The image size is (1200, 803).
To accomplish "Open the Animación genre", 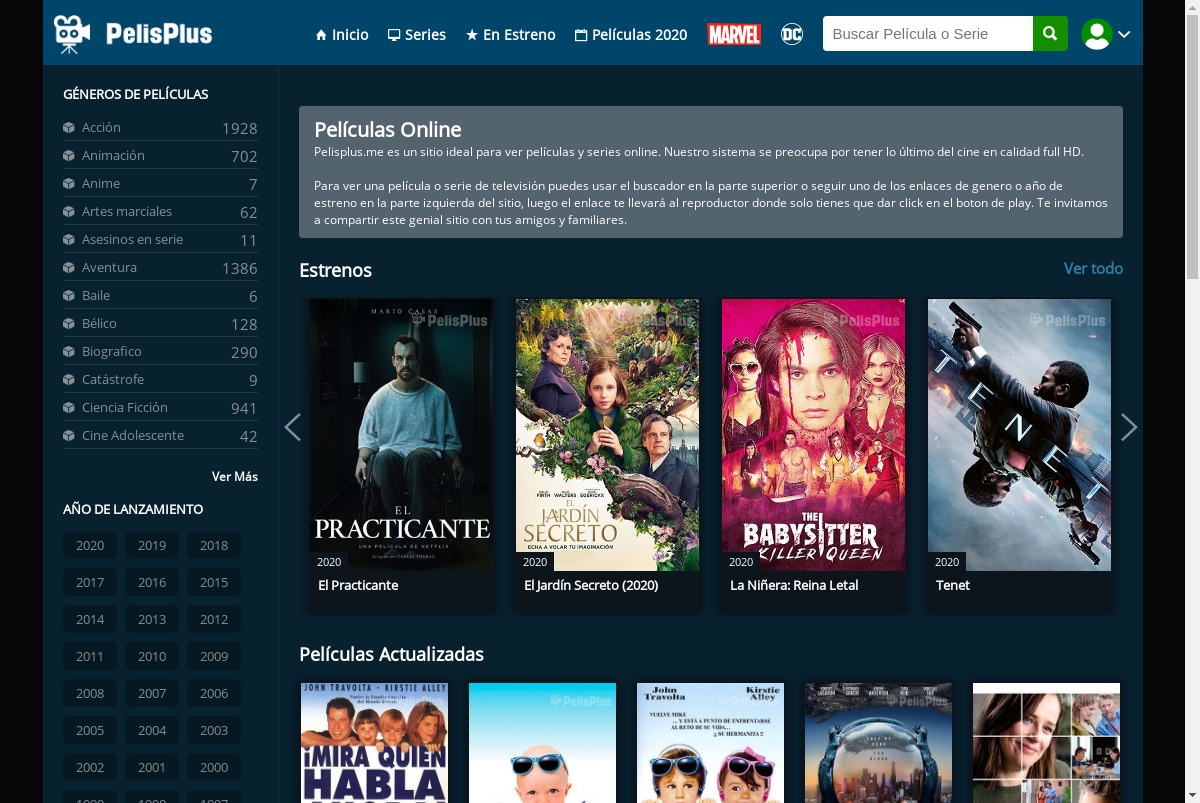I will click(160, 156).
